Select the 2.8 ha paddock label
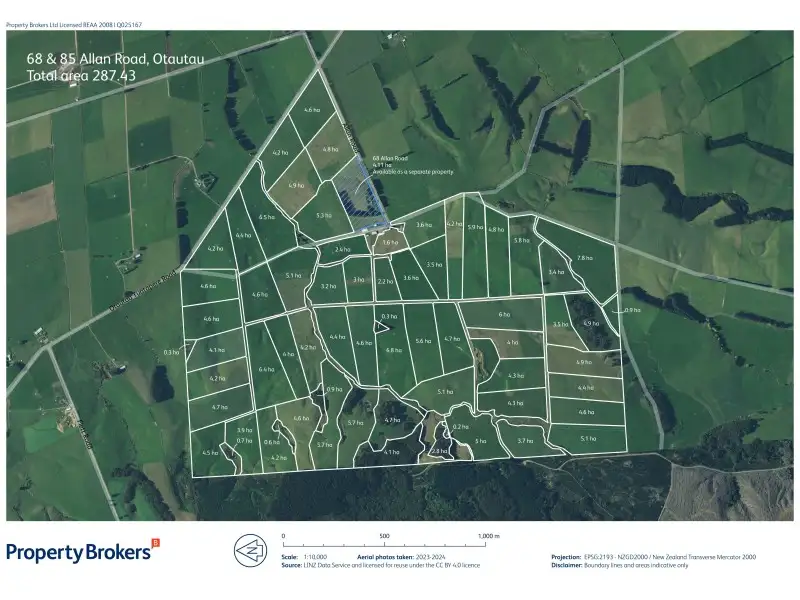This screenshot has width=800, height=600. coord(437,451)
